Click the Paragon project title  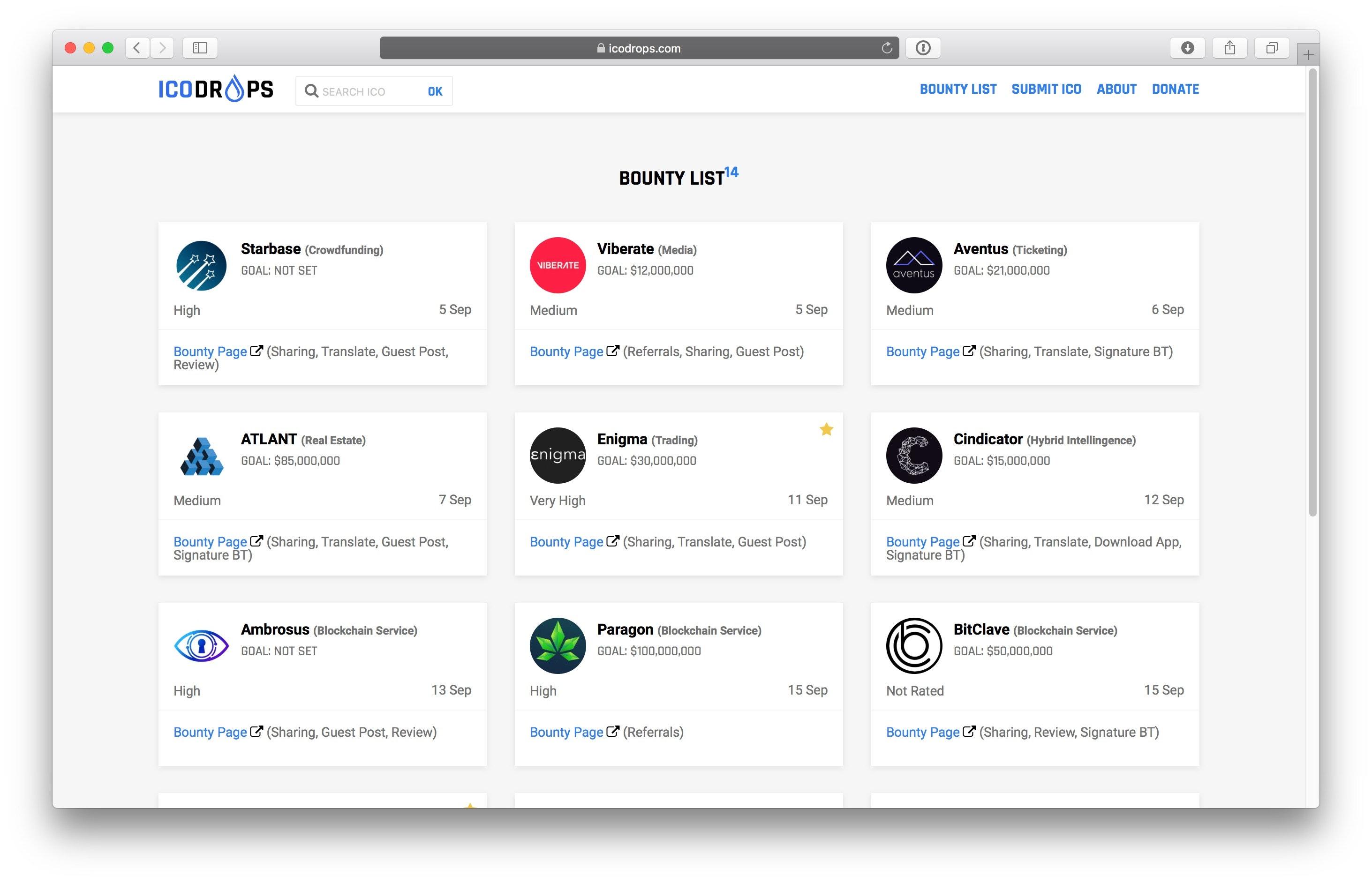tap(625, 629)
